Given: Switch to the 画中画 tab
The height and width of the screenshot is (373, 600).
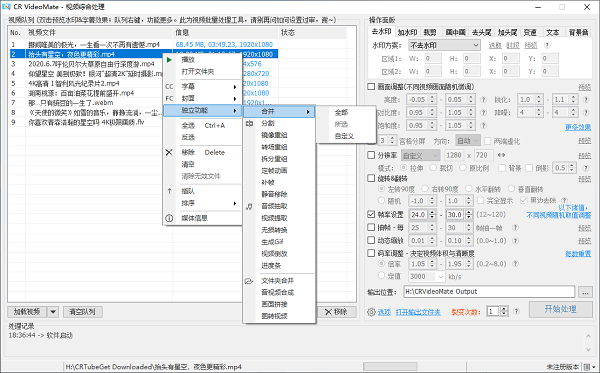Looking at the screenshot, I should pyautogui.click(x=455, y=33).
